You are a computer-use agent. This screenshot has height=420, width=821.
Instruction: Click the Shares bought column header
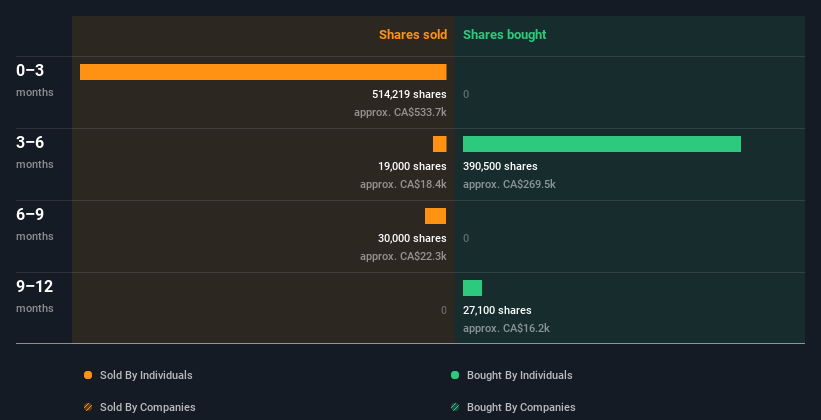click(504, 35)
